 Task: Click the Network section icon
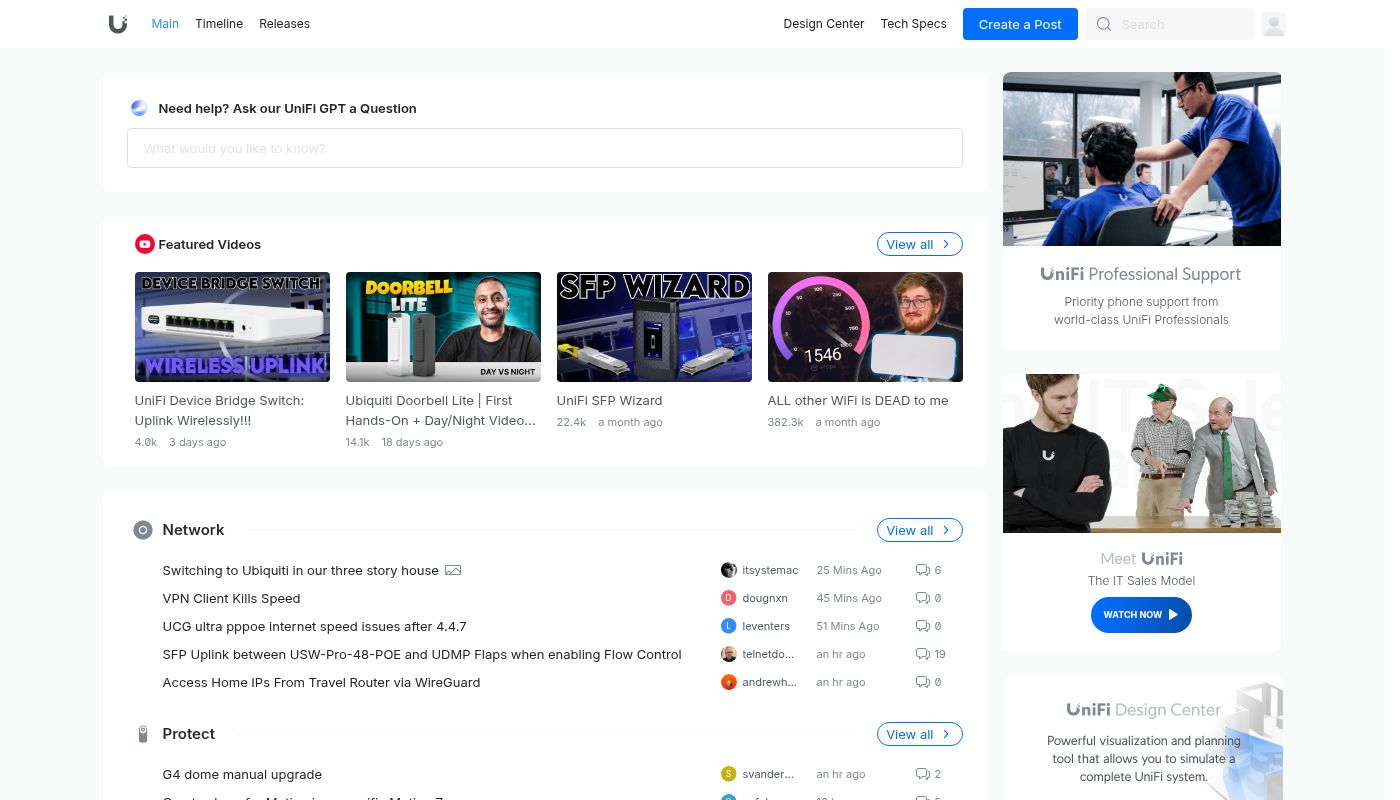coord(143,530)
